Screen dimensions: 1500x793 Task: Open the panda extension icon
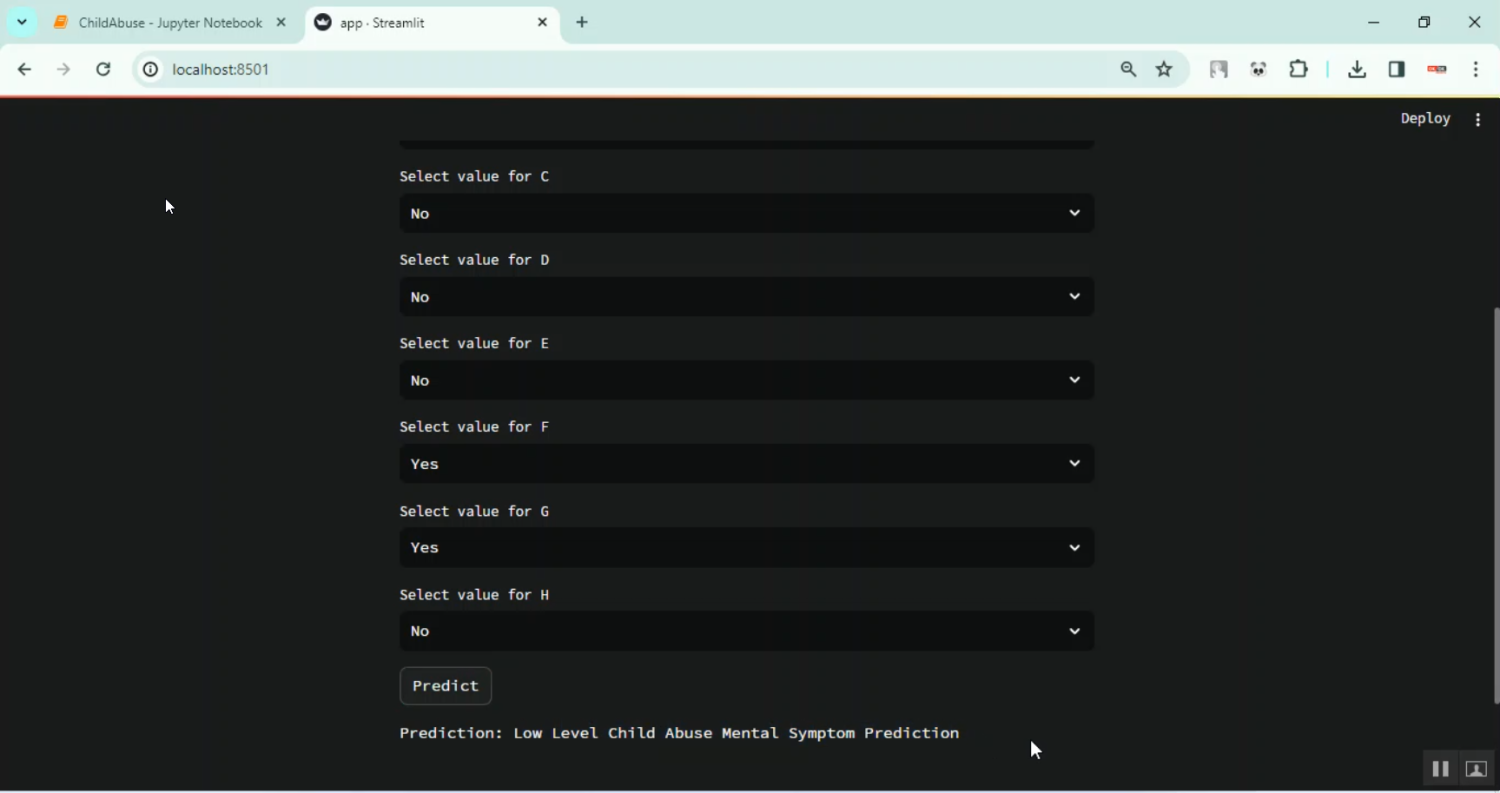click(x=1258, y=69)
